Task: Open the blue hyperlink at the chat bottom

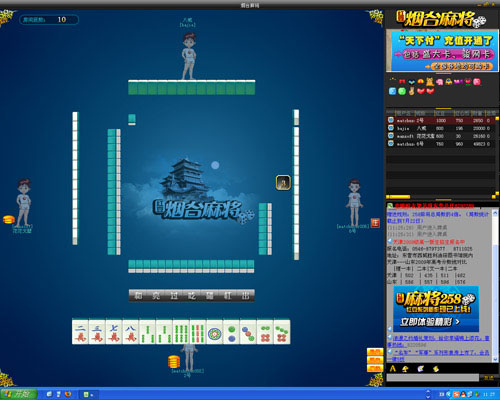Action: point(438,355)
